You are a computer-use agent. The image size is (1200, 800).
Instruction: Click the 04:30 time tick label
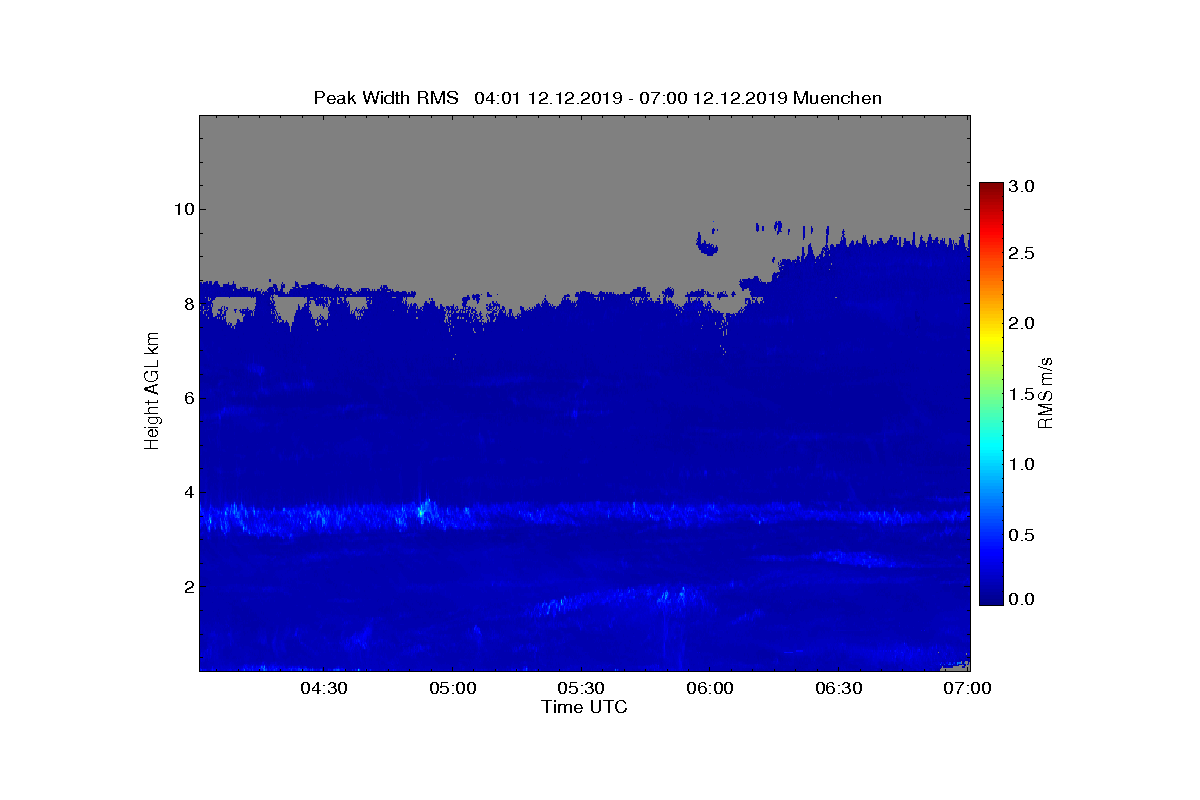pyautogui.click(x=323, y=689)
